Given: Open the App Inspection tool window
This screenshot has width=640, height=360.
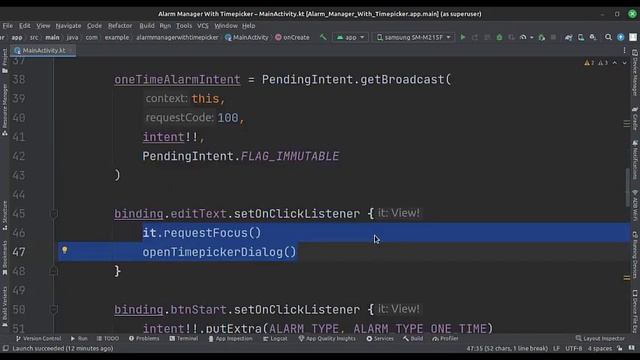Looking at the screenshot, I should coord(230,338).
